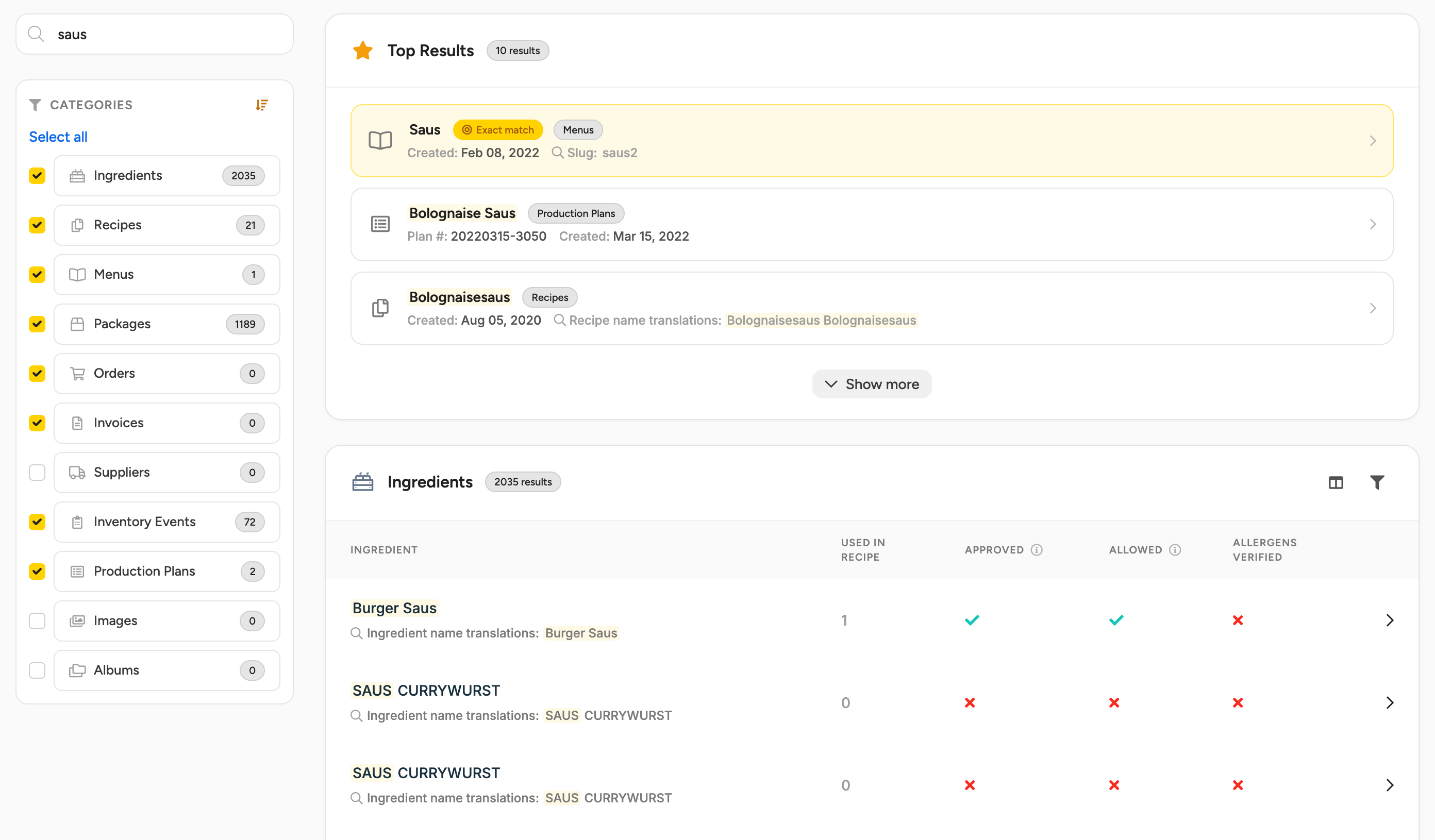Click the Allowed column info icon
Screen dimensions: 1435x840
click(x=1175, y=550)
